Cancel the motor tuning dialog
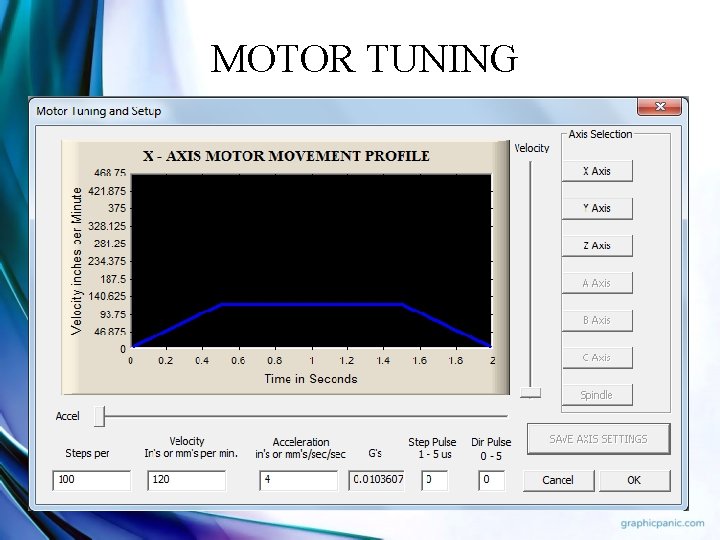Screen dimensions: 720x540 pyautogui.click(x=558, y=480)
